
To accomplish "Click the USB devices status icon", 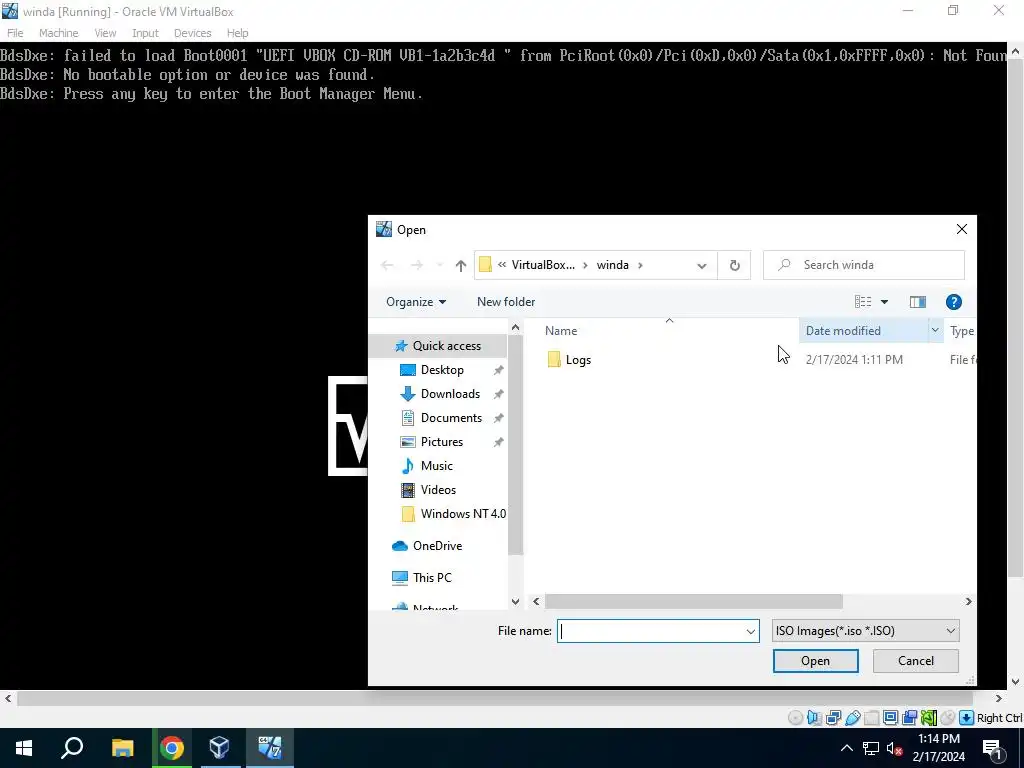I will click(x=853, y=718).
